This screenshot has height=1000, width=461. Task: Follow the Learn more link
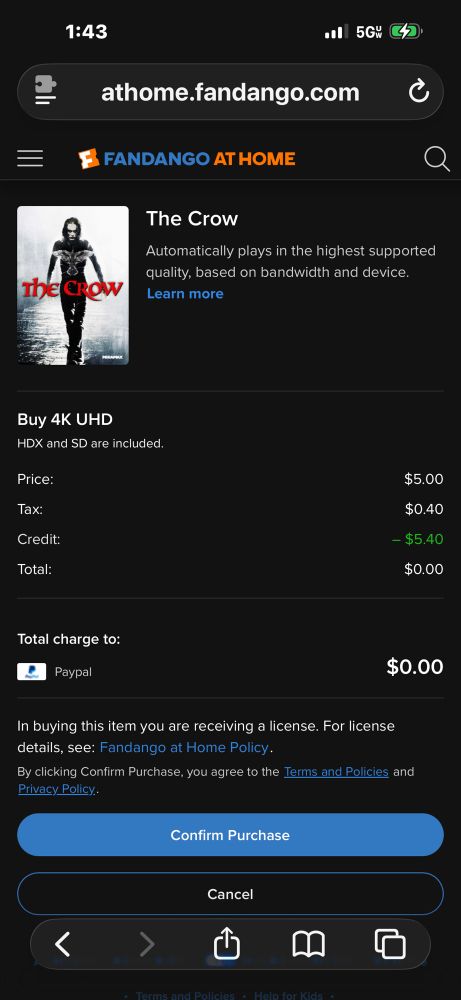point(185,293)
